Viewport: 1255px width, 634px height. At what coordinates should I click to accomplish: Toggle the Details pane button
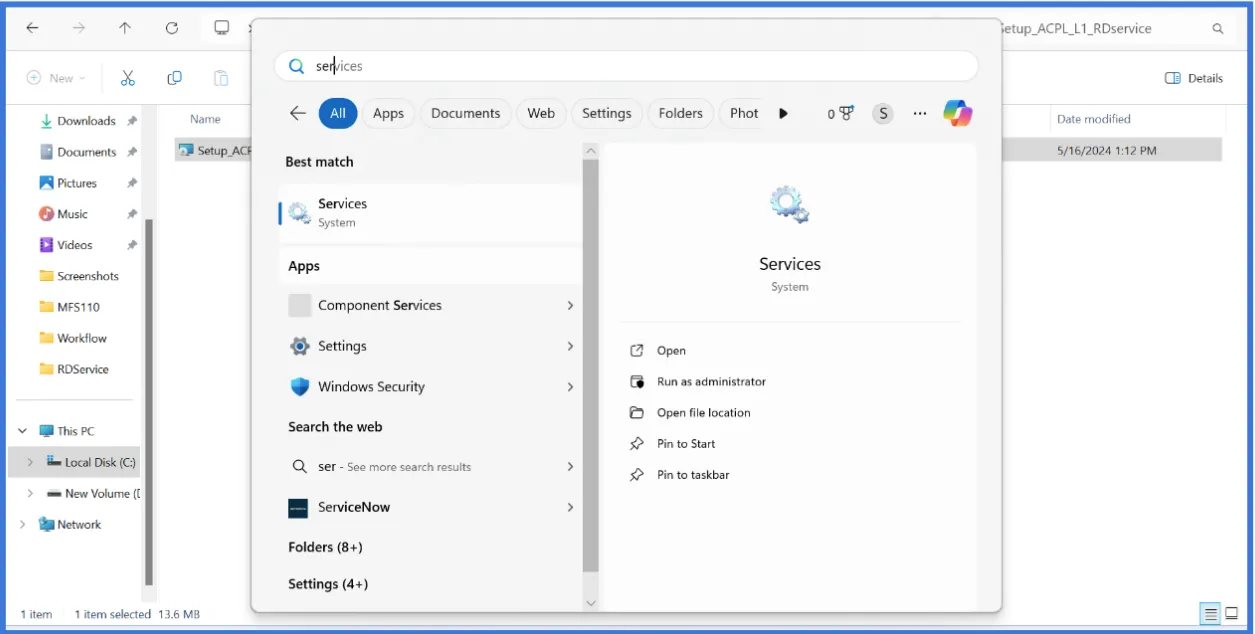pos(1194,78)
